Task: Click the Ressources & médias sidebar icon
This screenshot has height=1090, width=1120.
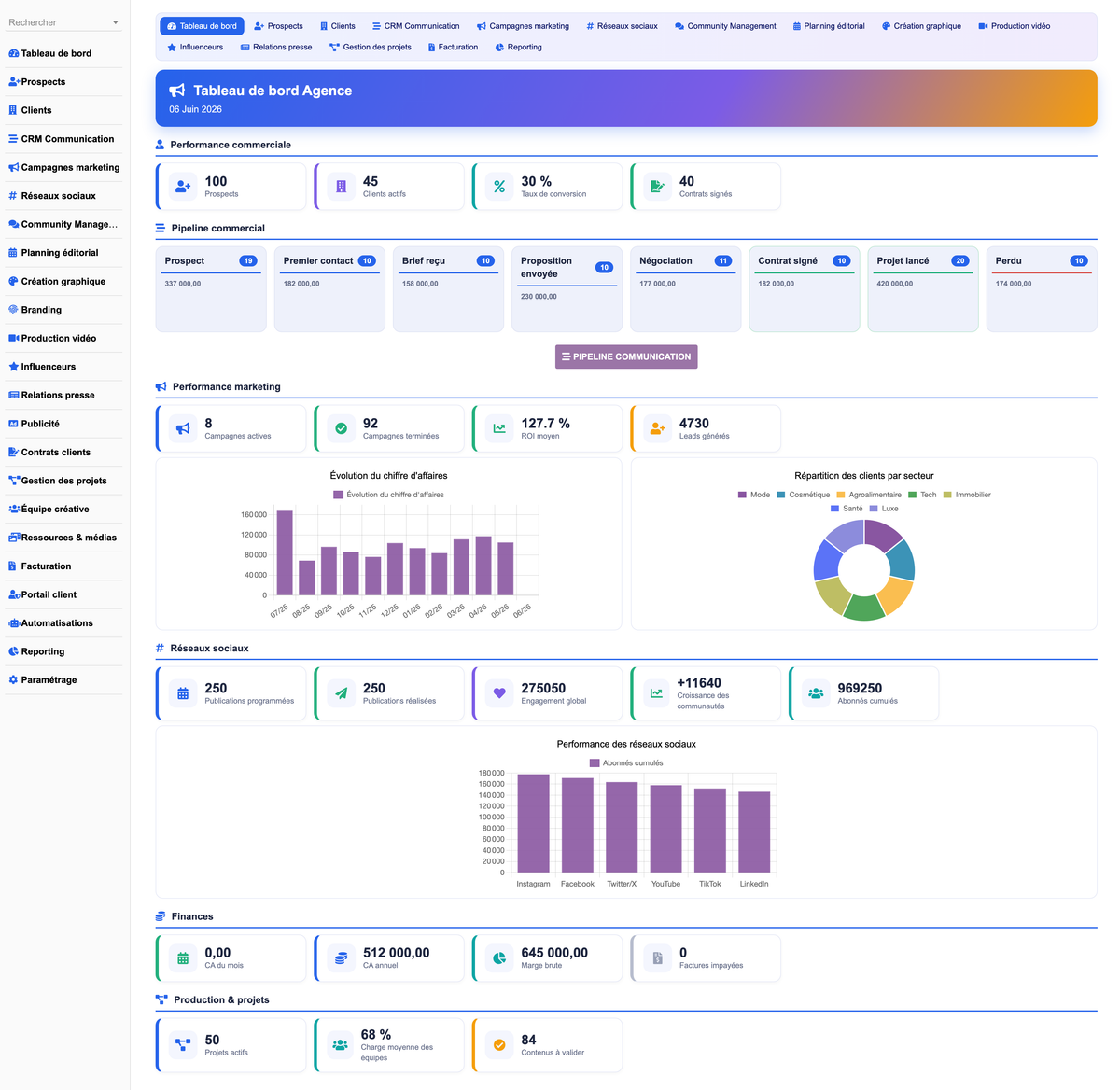Action: coord(13,538)
